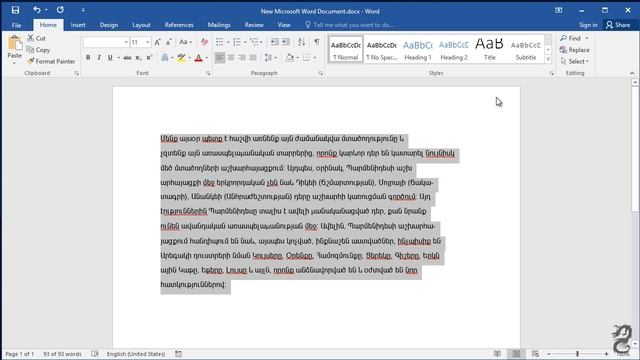Apply Title style

click(x=489, y=50)
